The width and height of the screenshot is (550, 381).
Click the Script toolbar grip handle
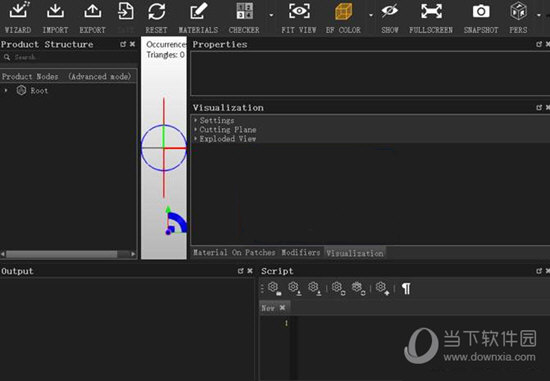(x=262, y=288)
